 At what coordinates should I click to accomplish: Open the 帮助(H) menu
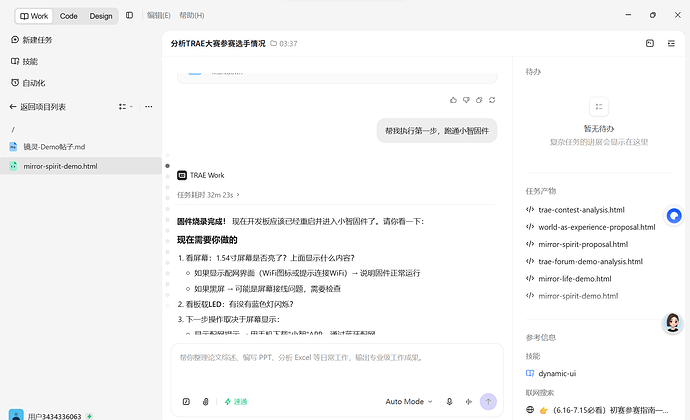191,15
